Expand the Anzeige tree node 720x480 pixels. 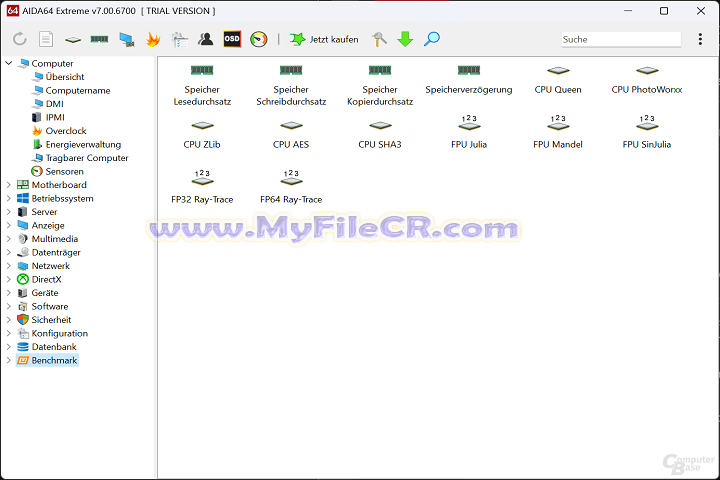[9, 226]
